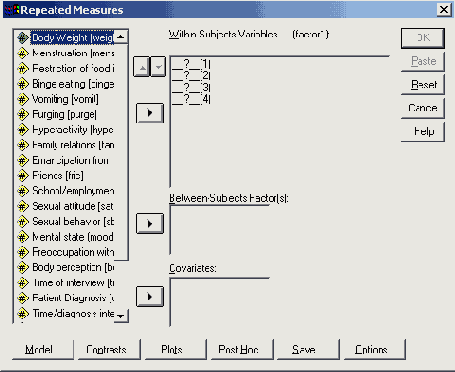Open the Contrasts dialog

109,349
